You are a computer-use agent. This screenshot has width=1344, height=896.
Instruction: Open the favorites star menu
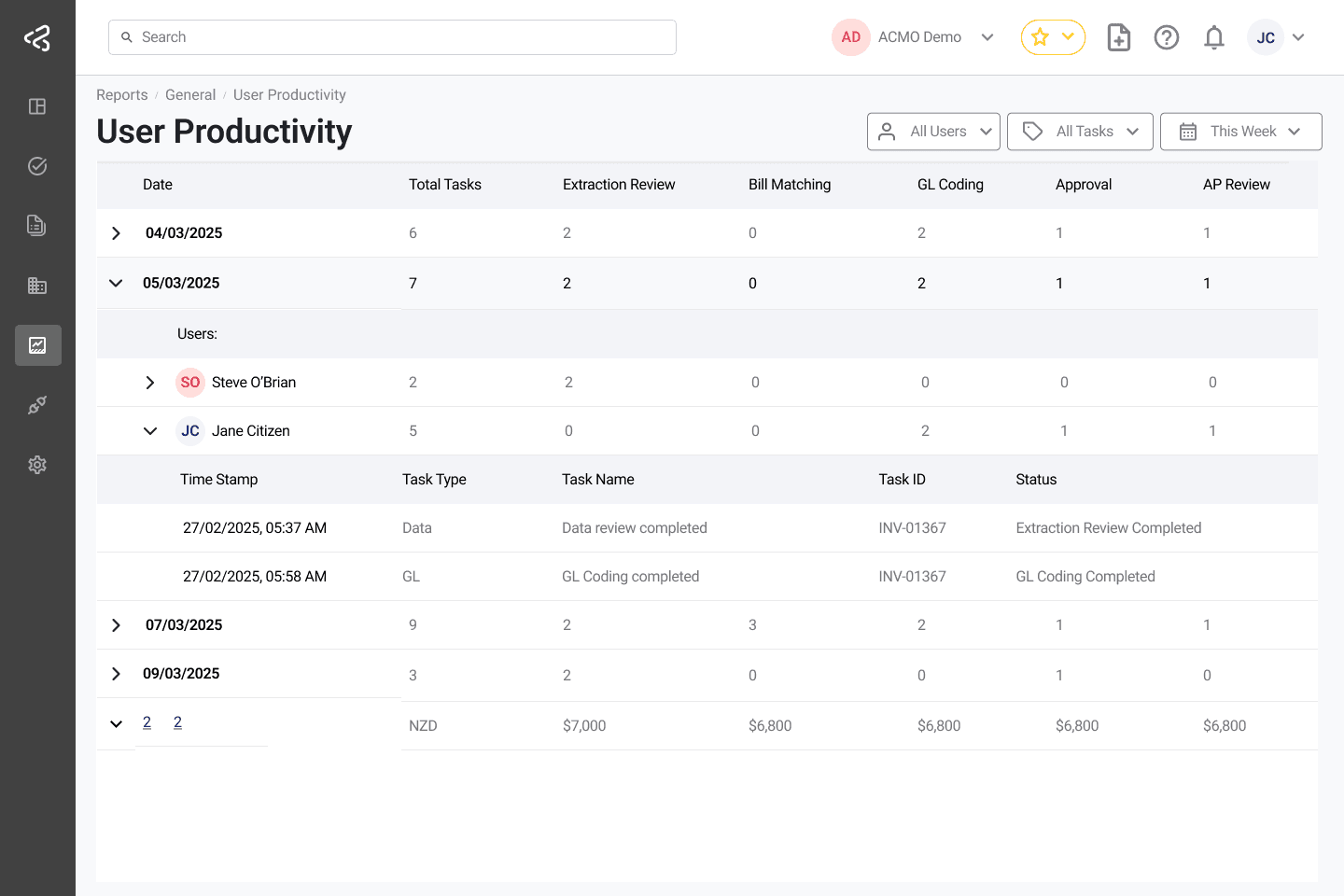click(x=1053, y=37)
